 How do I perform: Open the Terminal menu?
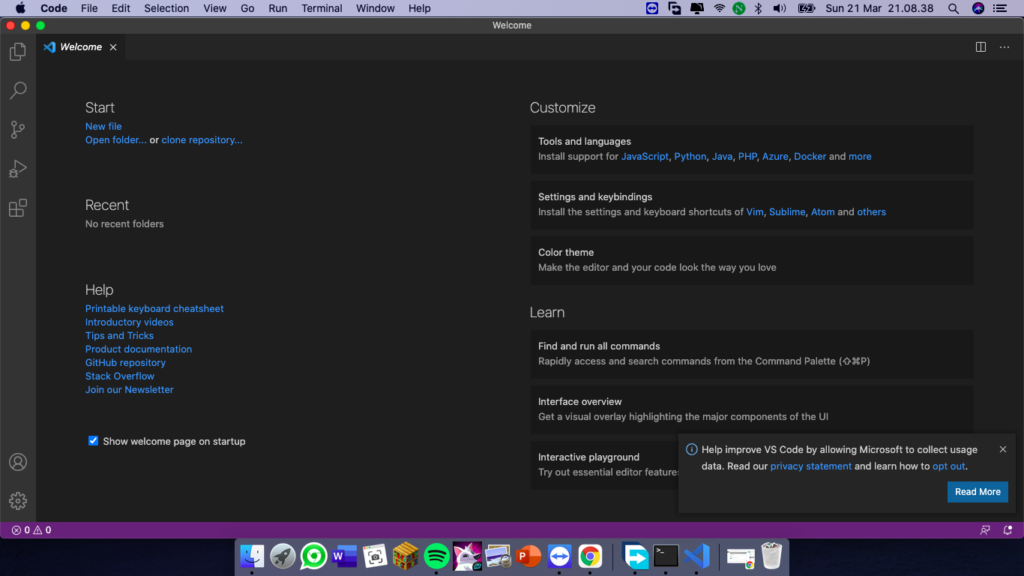[321, 8]
